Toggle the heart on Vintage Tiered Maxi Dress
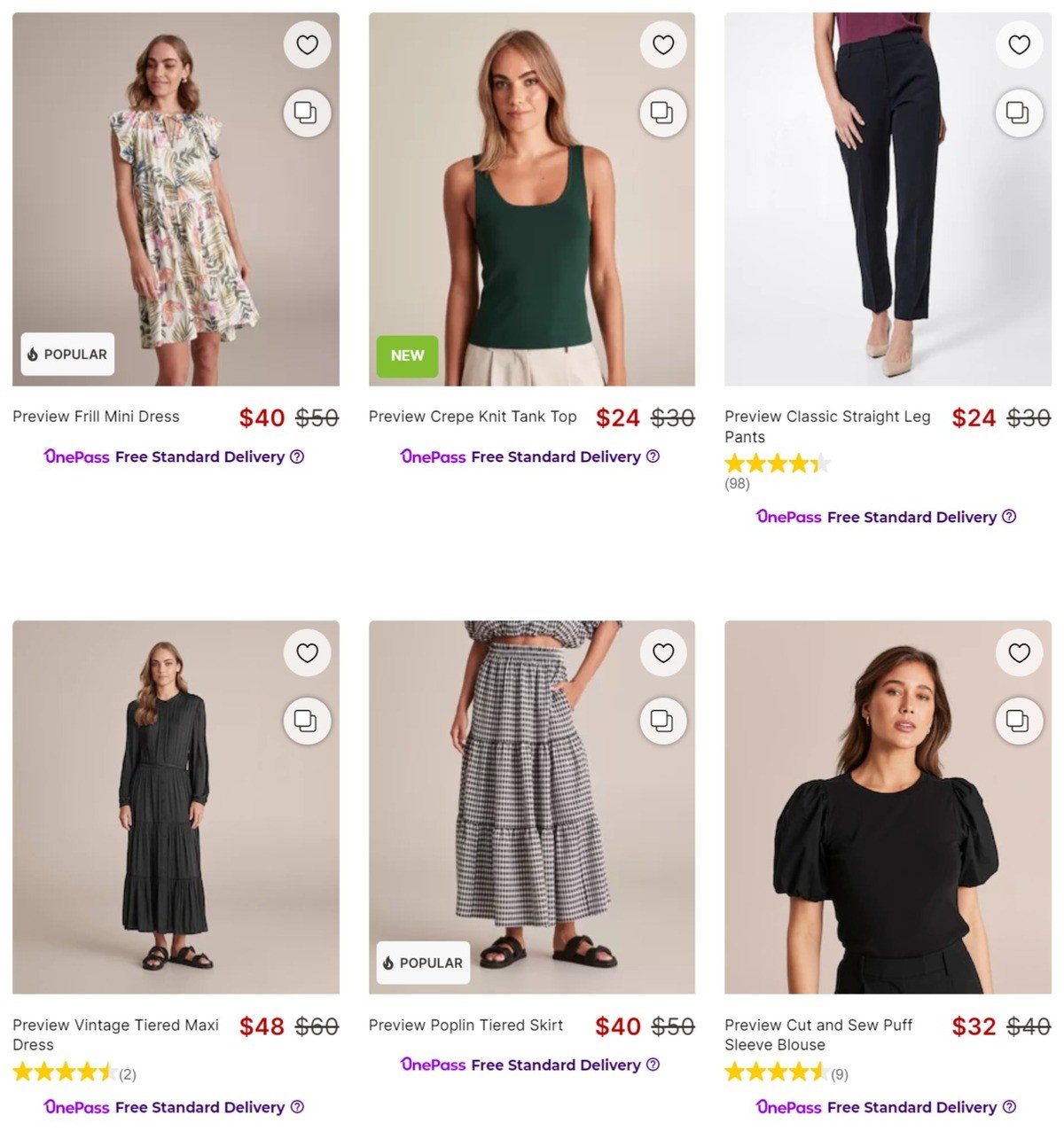The image size is (1064, 1131). [307, 652]
